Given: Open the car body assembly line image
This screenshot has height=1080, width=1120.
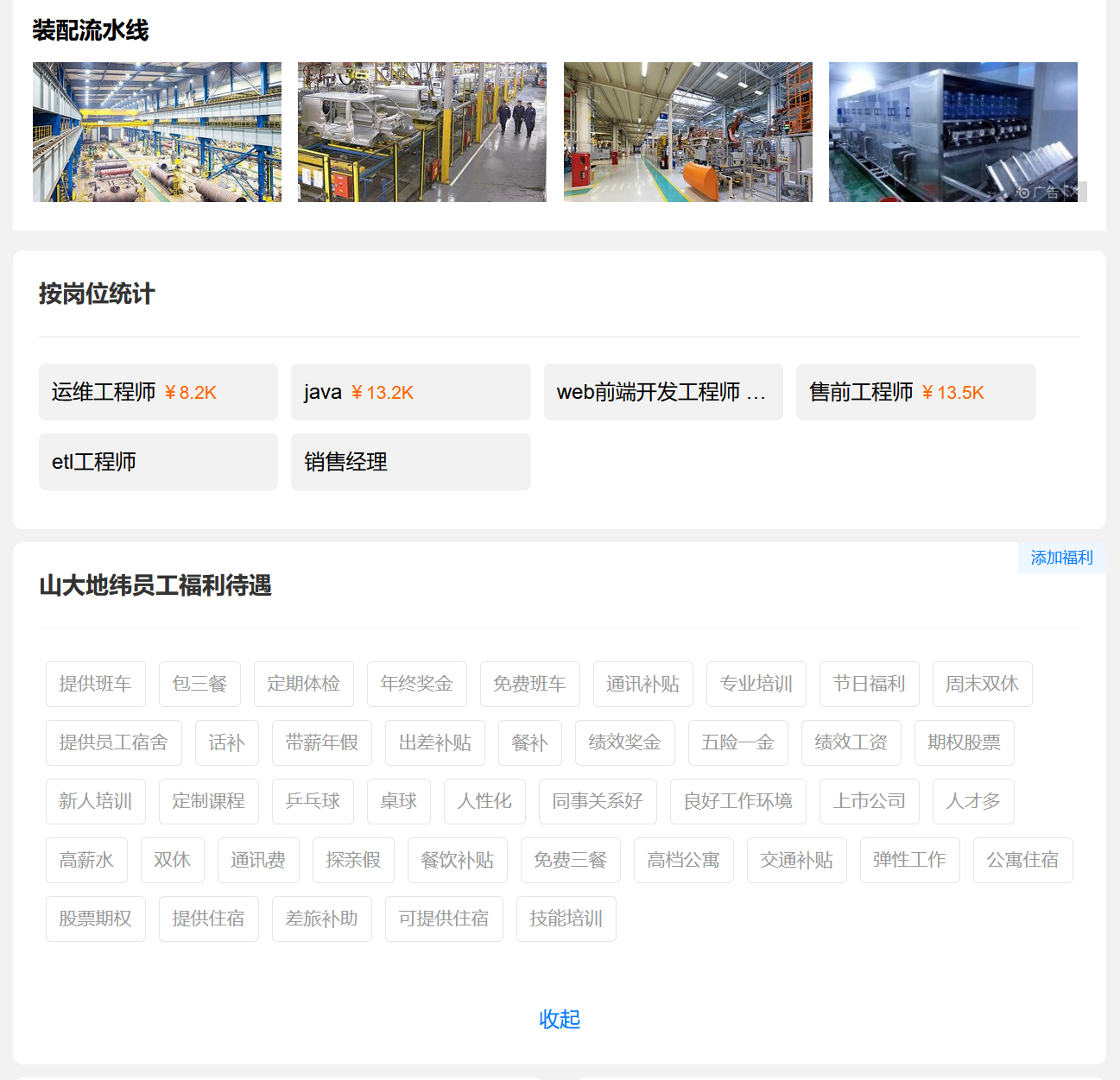Looking at the screenshot, I should pyautogui.click(x=422, y=132).
